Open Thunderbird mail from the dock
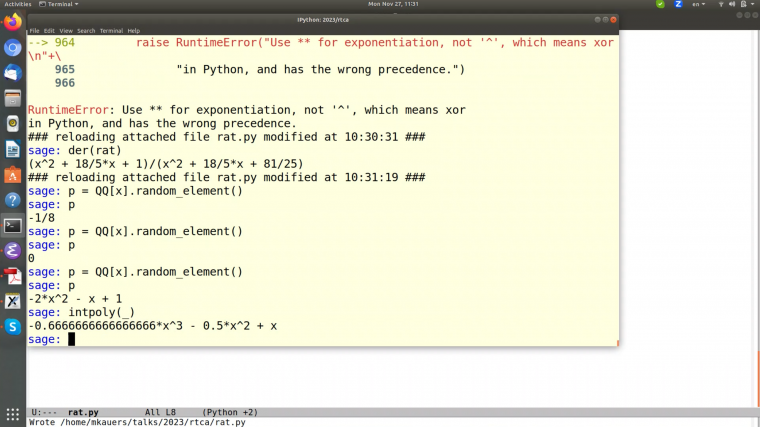The height and width of the screenshot is (427, 760). coord(13,72)
